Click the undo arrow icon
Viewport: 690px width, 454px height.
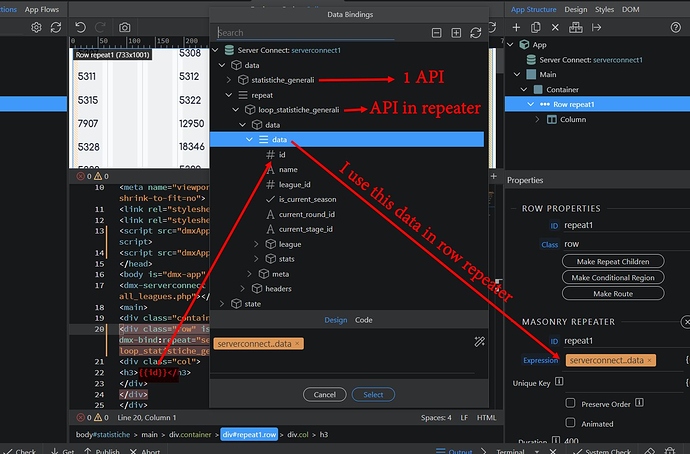tap(80, 27)
